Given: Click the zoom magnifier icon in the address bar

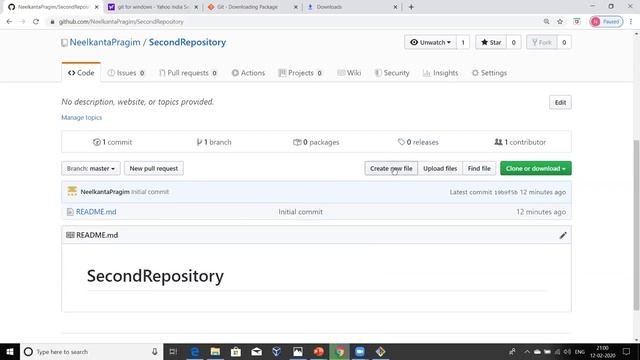Looking at the screenshot, I should click(546, 22).
